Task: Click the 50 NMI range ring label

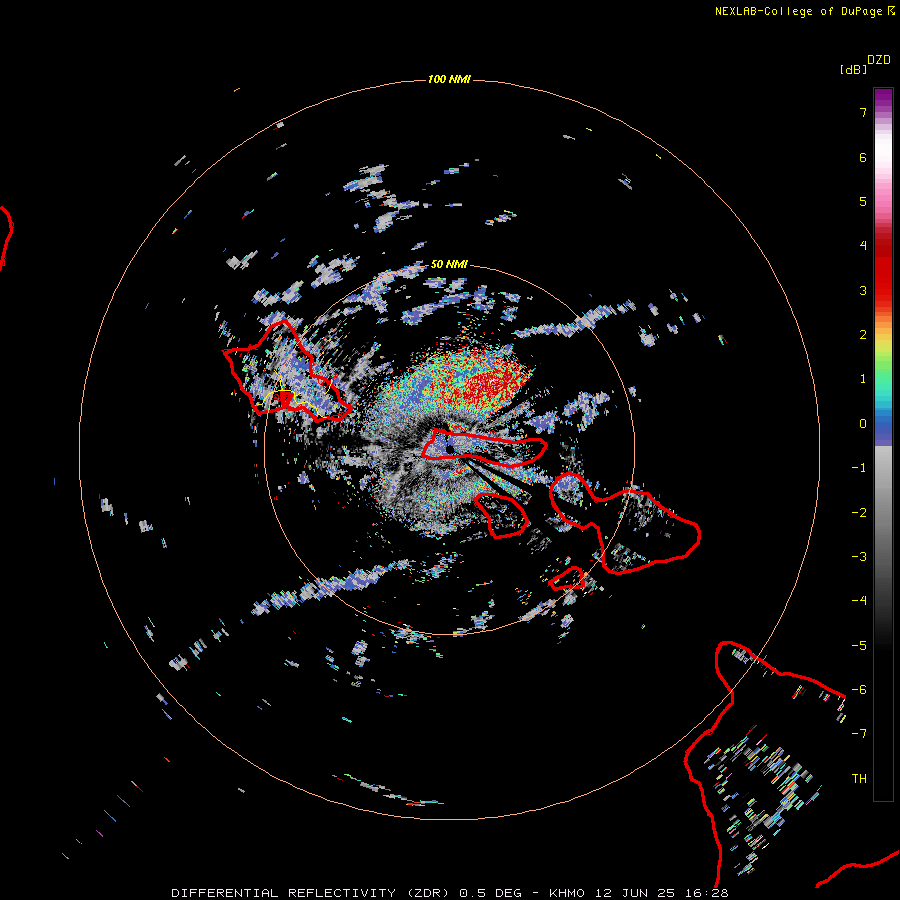Action: (449, 264)
